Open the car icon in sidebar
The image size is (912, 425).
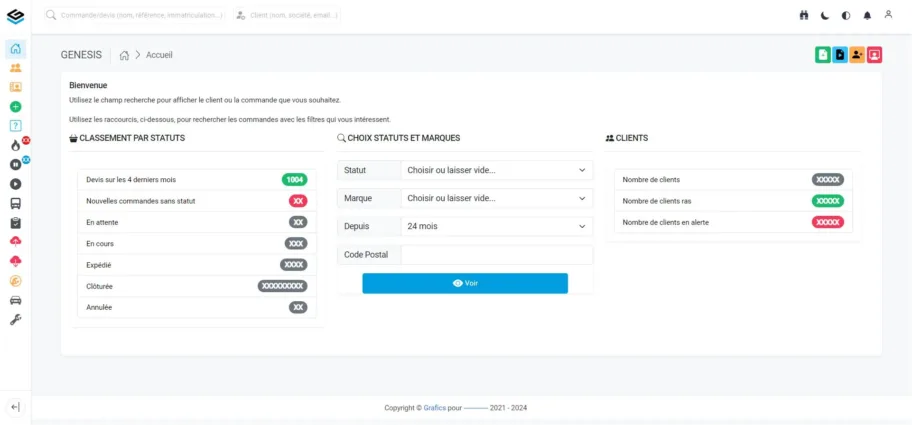tap(15, 300)
